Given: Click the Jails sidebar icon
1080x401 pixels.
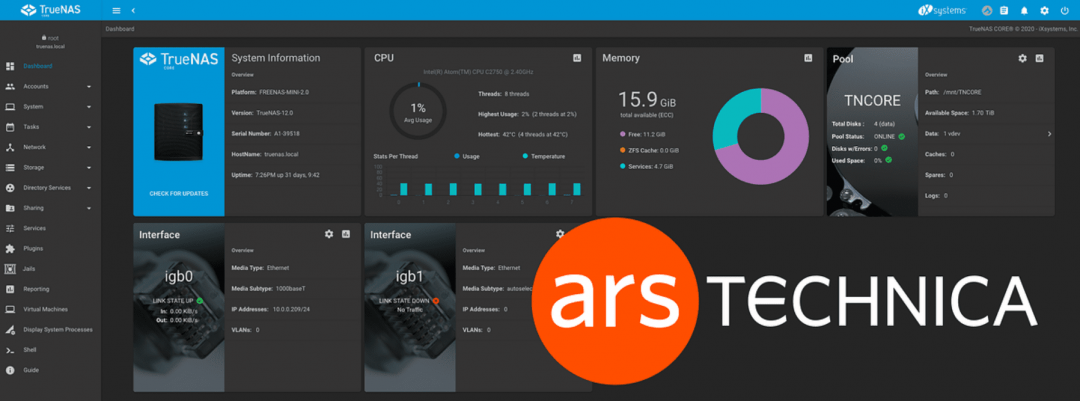Looking at the screenshot, I should pyautogui.click(x=10, y=269).
